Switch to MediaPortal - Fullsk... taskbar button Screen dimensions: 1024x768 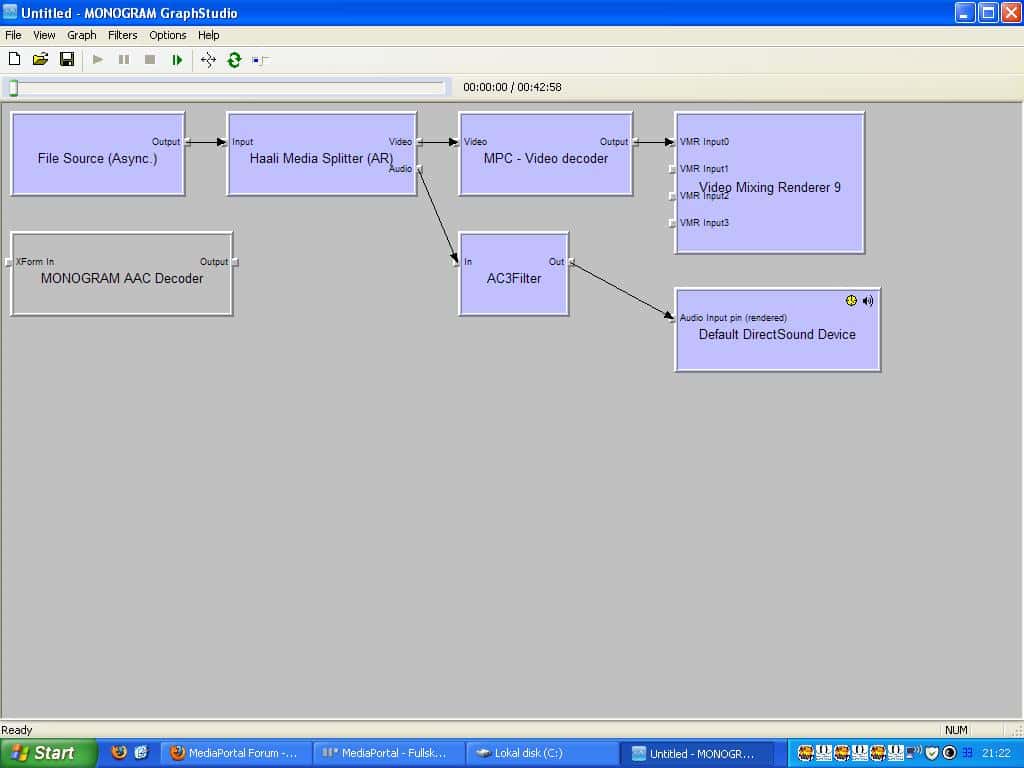388,753
